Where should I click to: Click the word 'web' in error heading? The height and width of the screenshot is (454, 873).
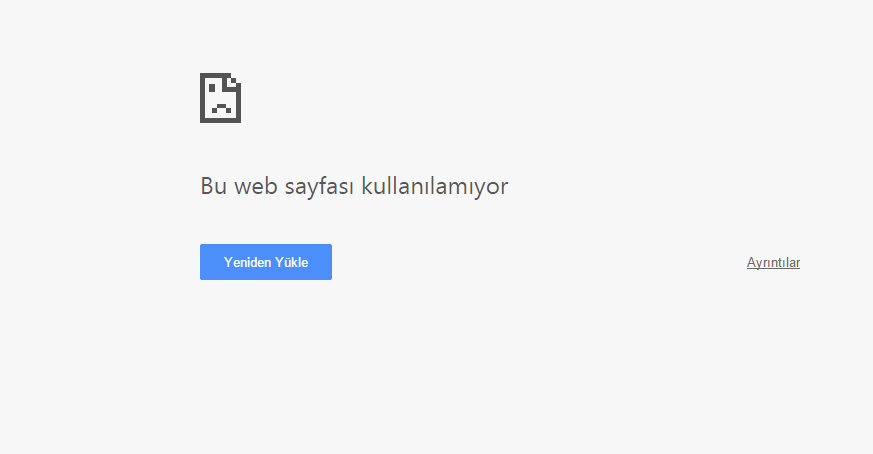[x=256, y=185]
